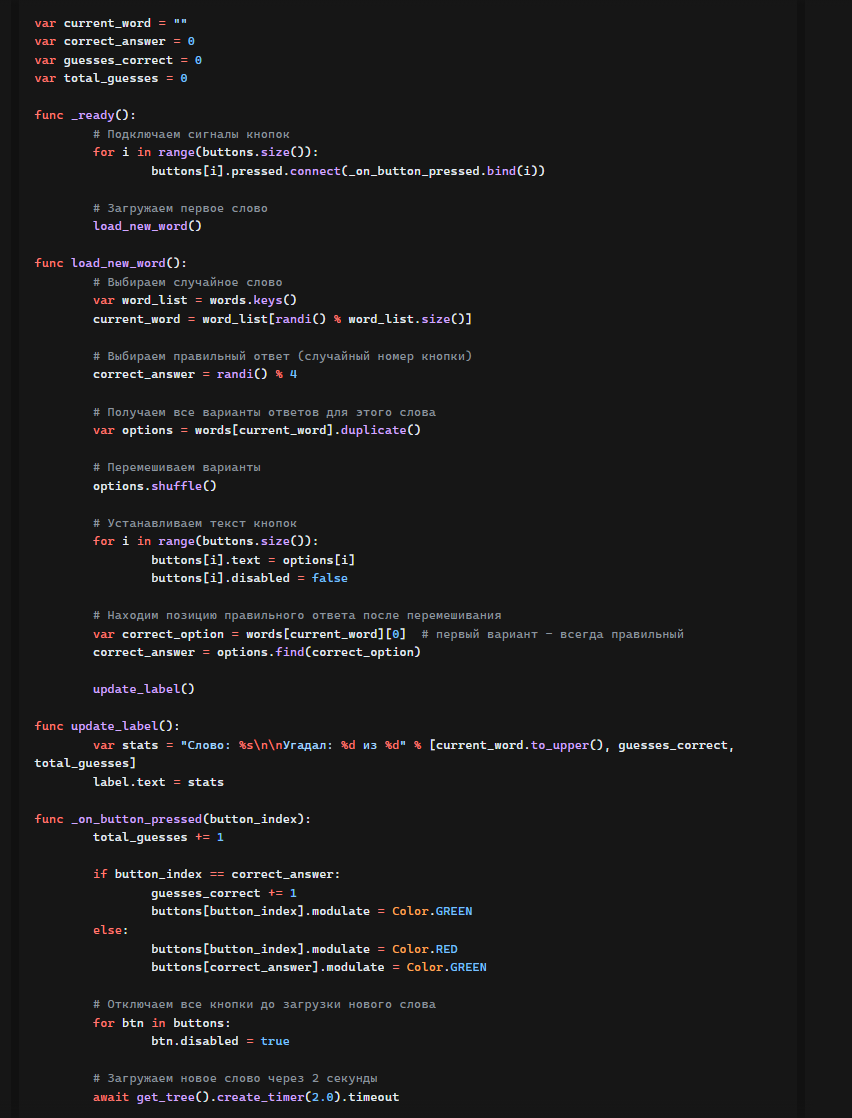
Task: Click the 'modulate = Color.RED' line
Action: 304,950
